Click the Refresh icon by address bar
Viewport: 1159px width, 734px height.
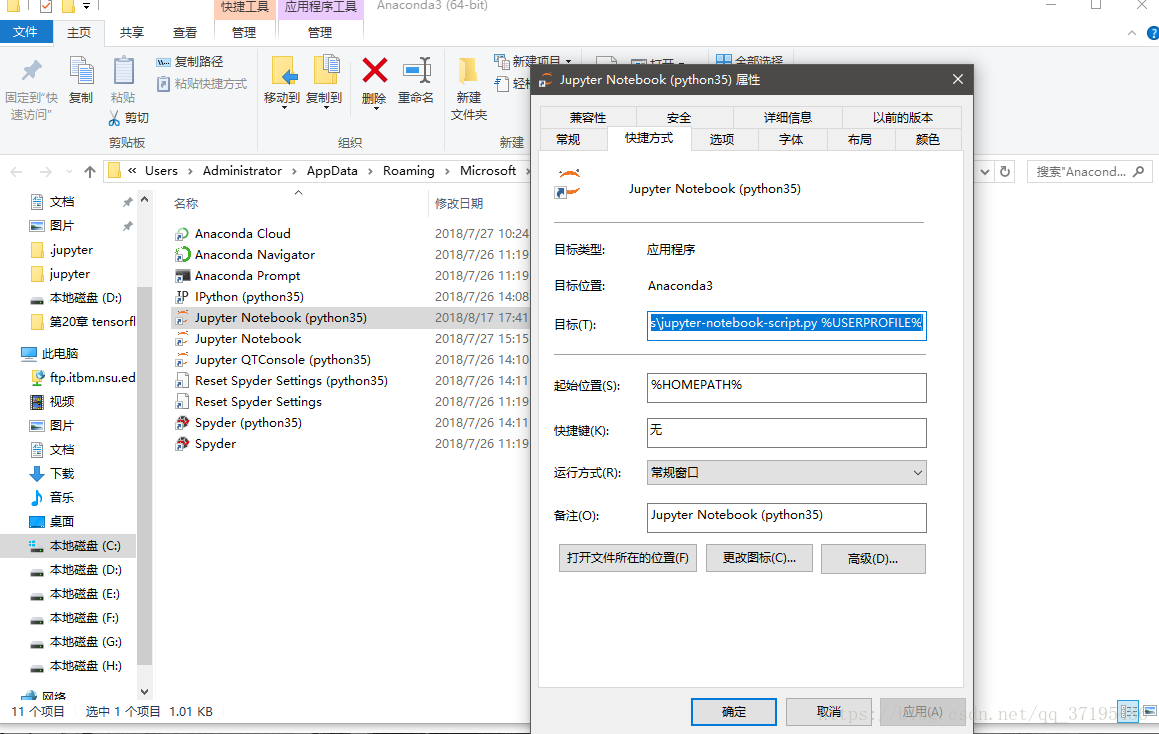[x=1005, y=171]
